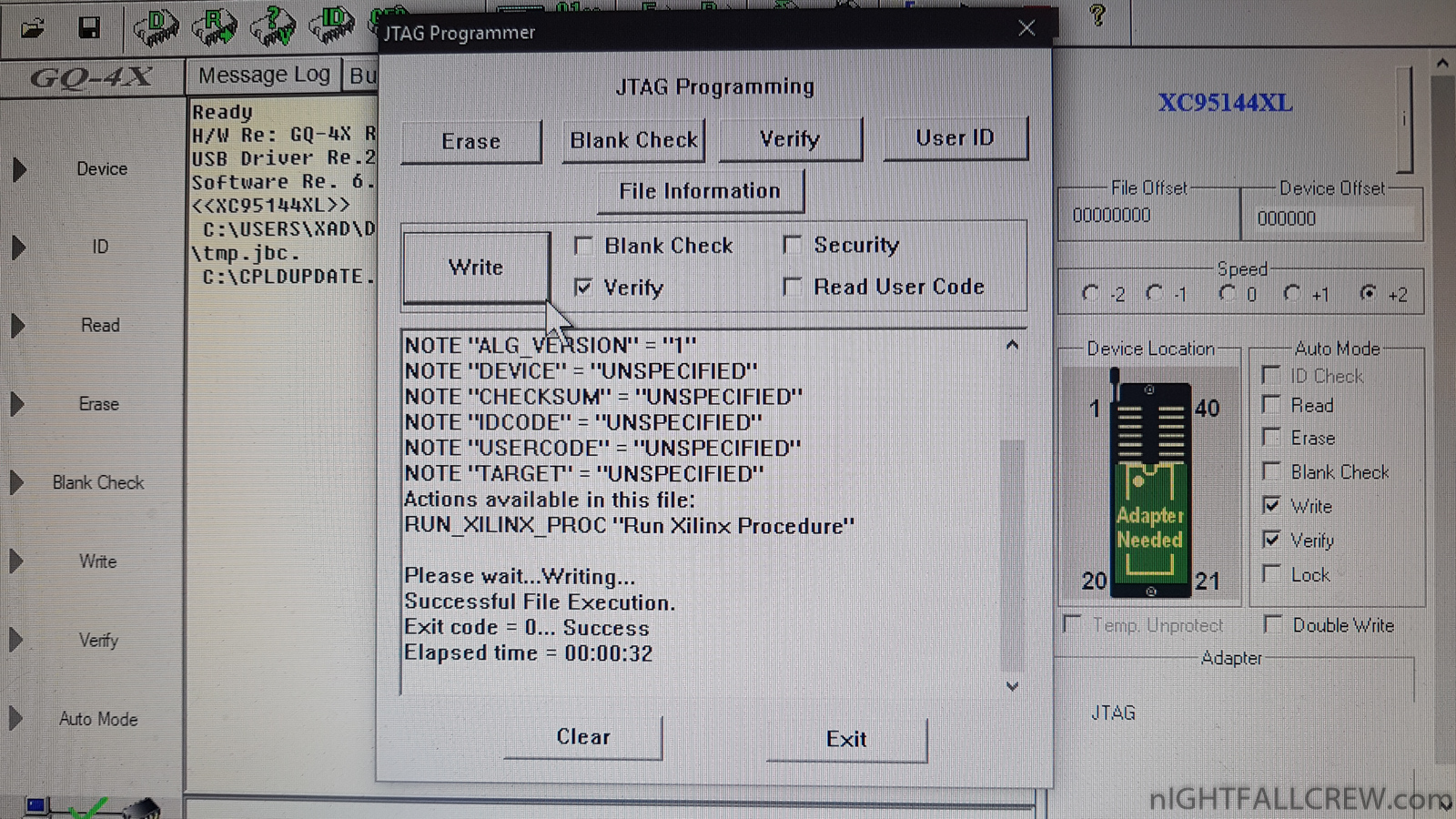Select speed +2 radio button
This screenshot has width=1456, height=819.
pos(1368,293)
